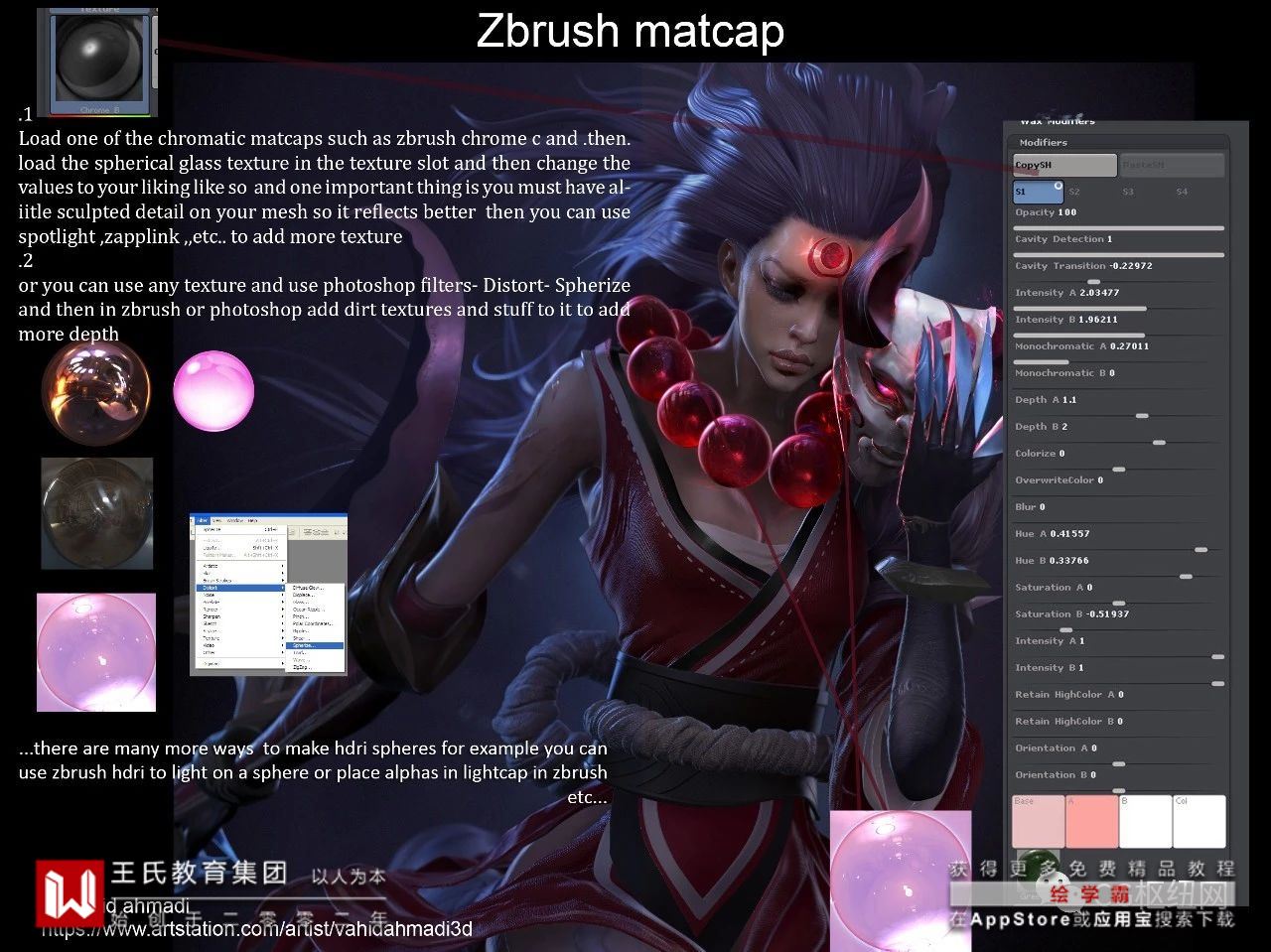Screen dimensions: 1271x952
Task: Open the Col color swatch
Action: (x=1200, y=821)
